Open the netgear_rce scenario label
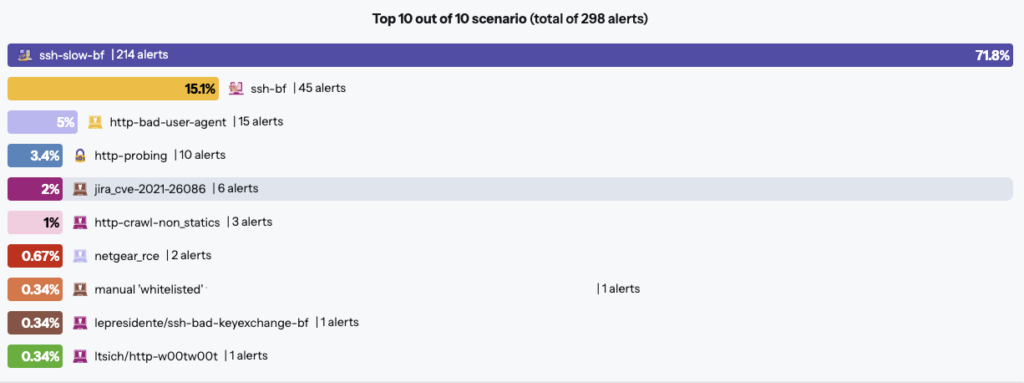The width and height of the screenshot is (1024, 383). pyautogui.click(x=127, y=256)
